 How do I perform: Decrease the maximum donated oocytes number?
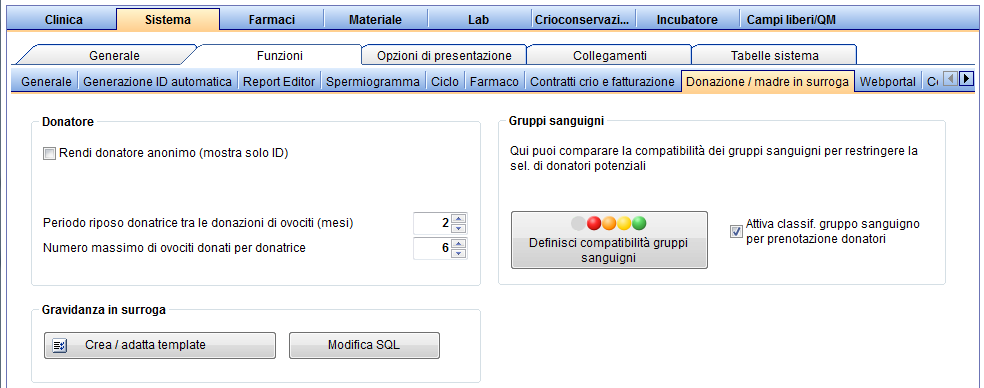(459, 252)
